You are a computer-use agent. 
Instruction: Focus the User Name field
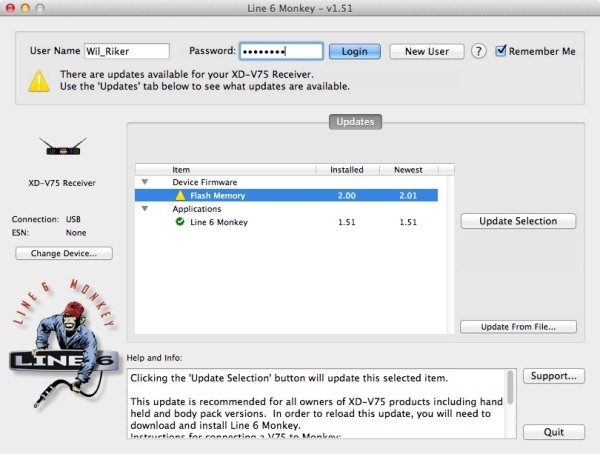coord(127,51)
